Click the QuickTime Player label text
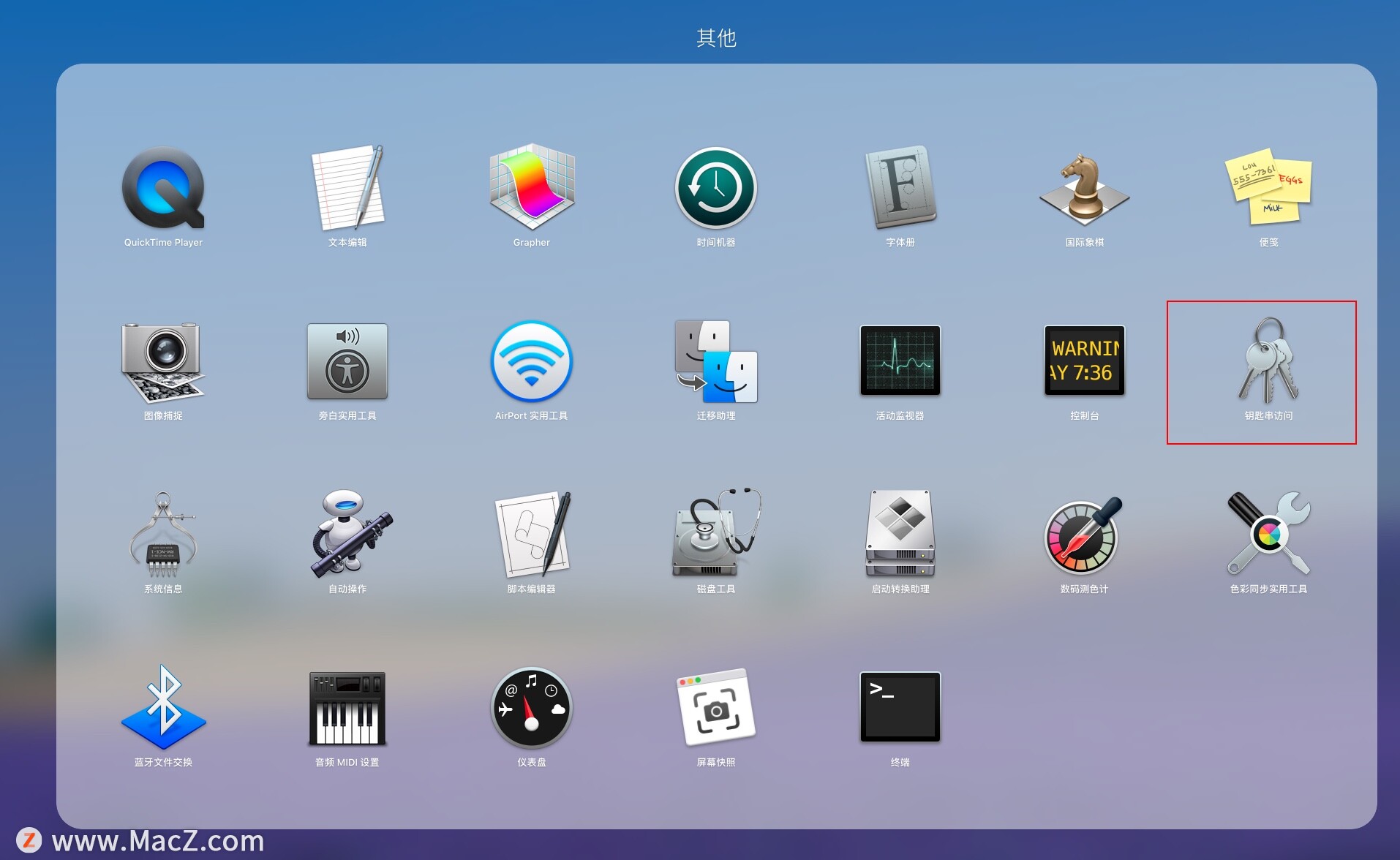 click(163, 242)
